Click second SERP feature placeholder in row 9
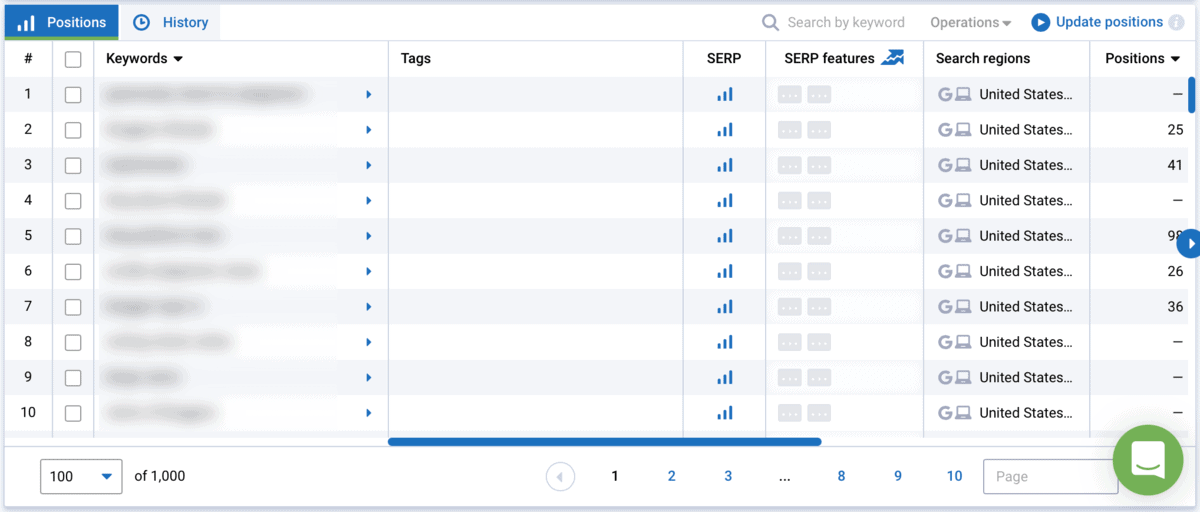 pos(819,378)
